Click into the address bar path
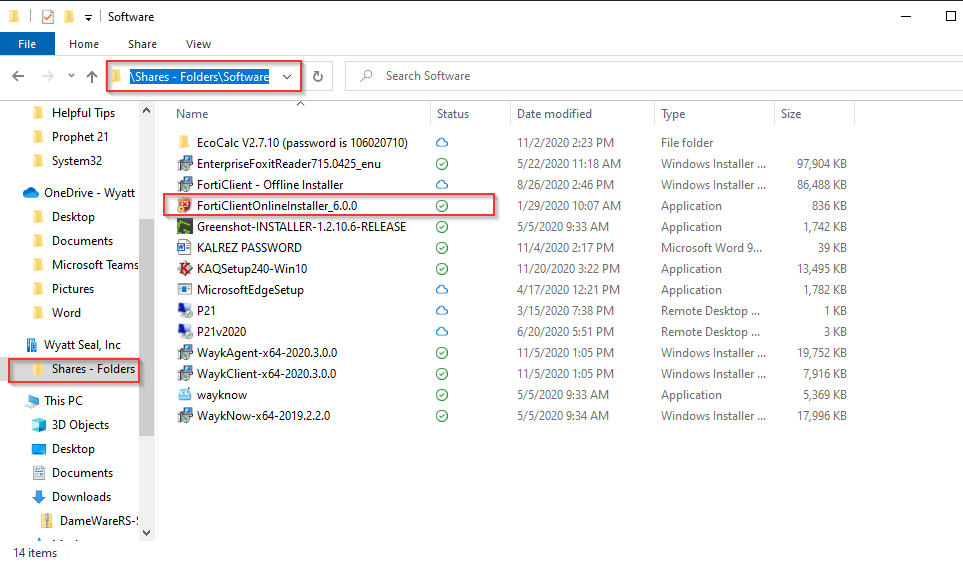The image size is (963, 574). (x=199, y=77)
